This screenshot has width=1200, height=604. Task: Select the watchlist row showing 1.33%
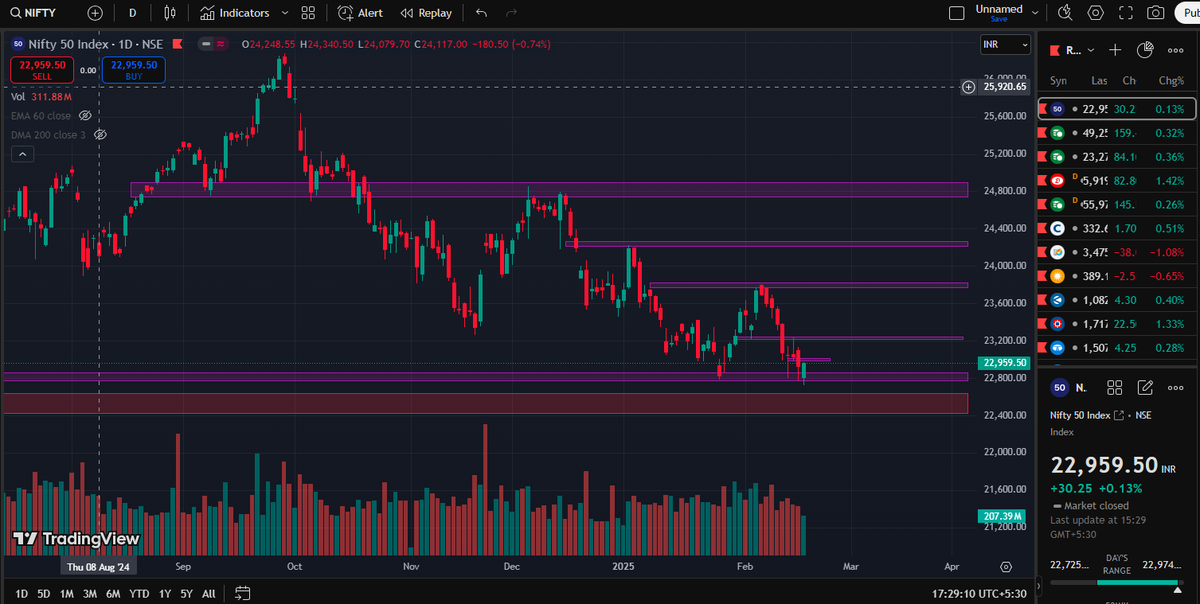(x=1118, y=324)
